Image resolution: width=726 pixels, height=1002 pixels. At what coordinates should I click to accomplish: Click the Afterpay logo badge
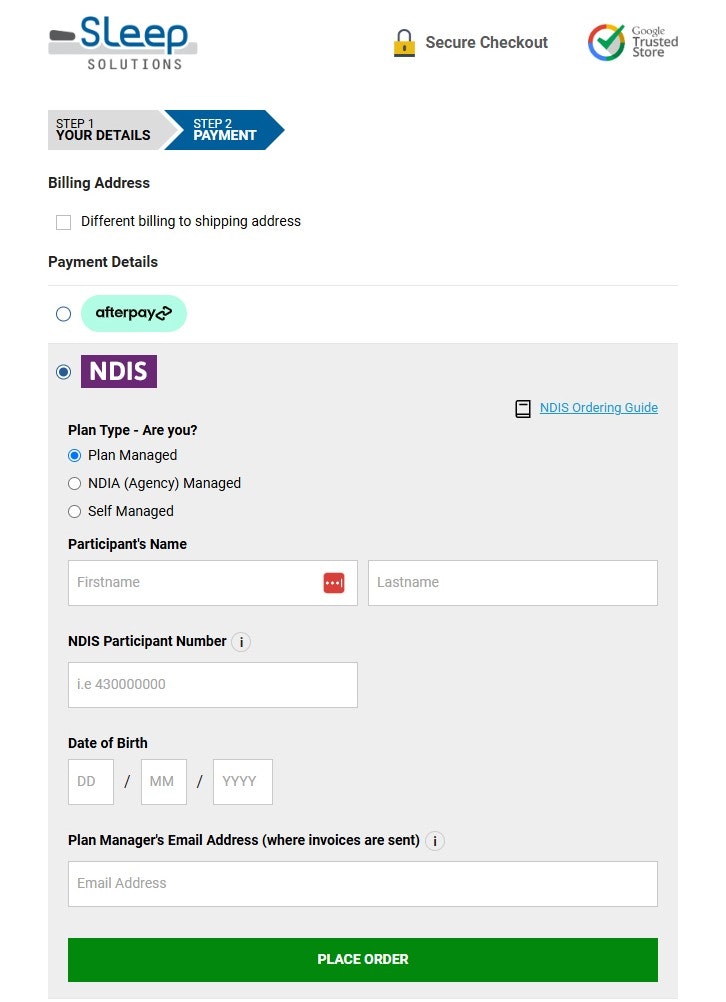click(133, 313)
